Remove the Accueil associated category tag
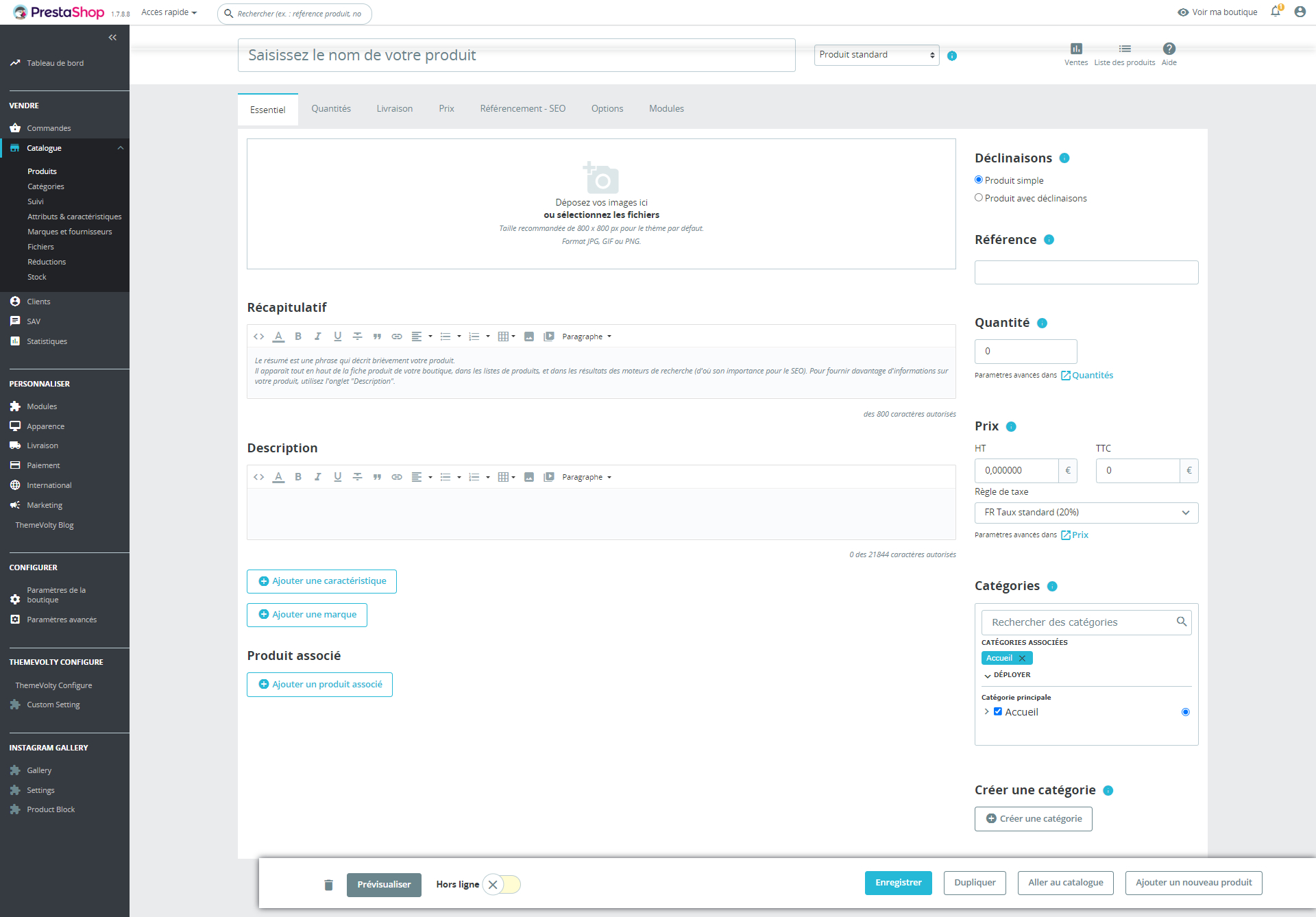The height and width of the screenshot is (917, 1316). pyautogui.click(x=1023, y=657)
